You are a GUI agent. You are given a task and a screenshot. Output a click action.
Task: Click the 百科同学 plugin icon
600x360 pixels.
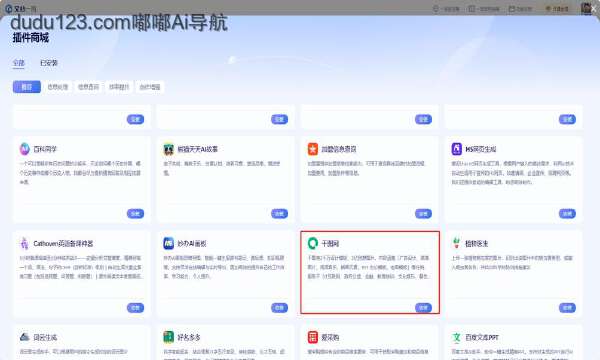(x=24, y=149)
